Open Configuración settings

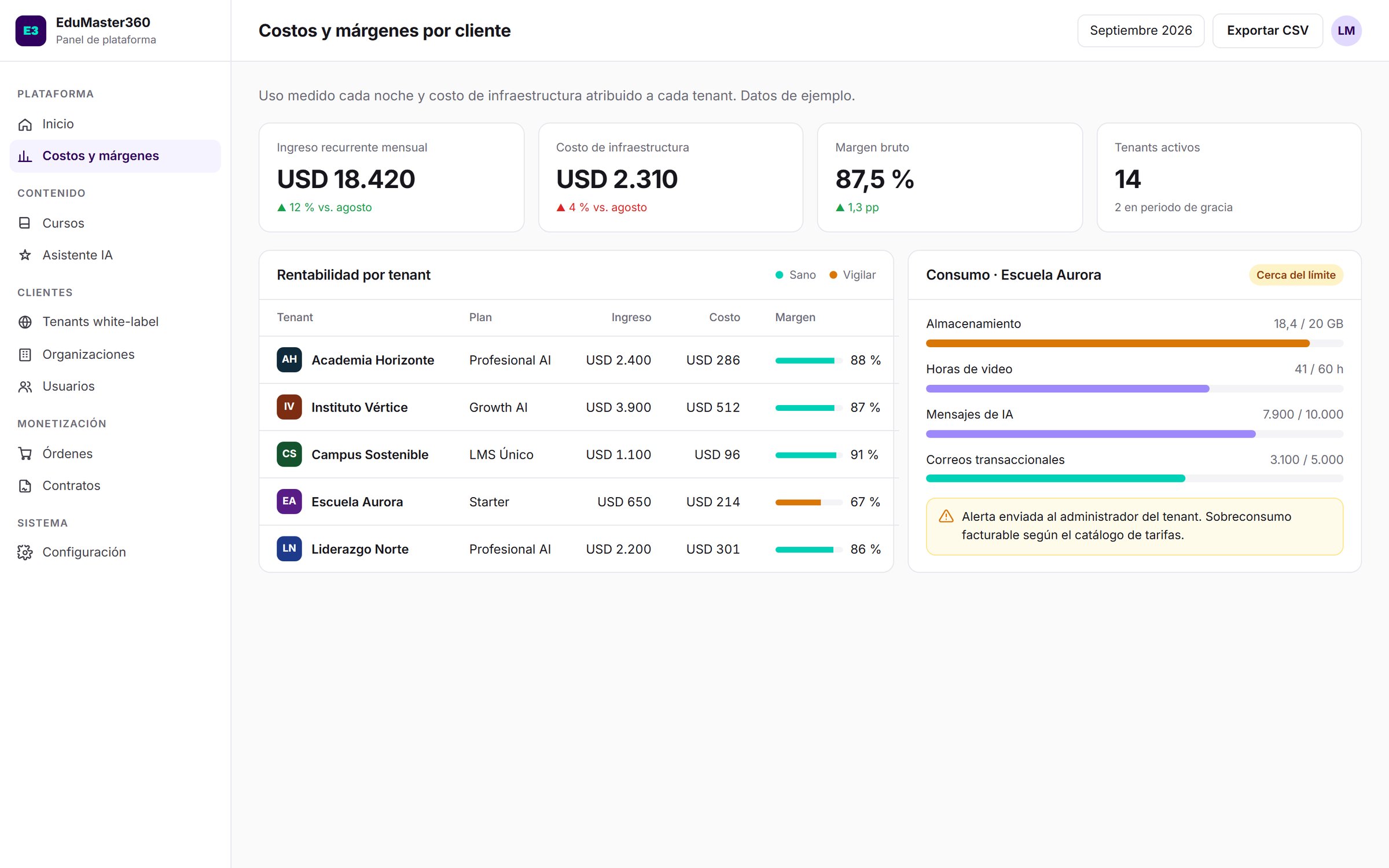coord(115,553)
